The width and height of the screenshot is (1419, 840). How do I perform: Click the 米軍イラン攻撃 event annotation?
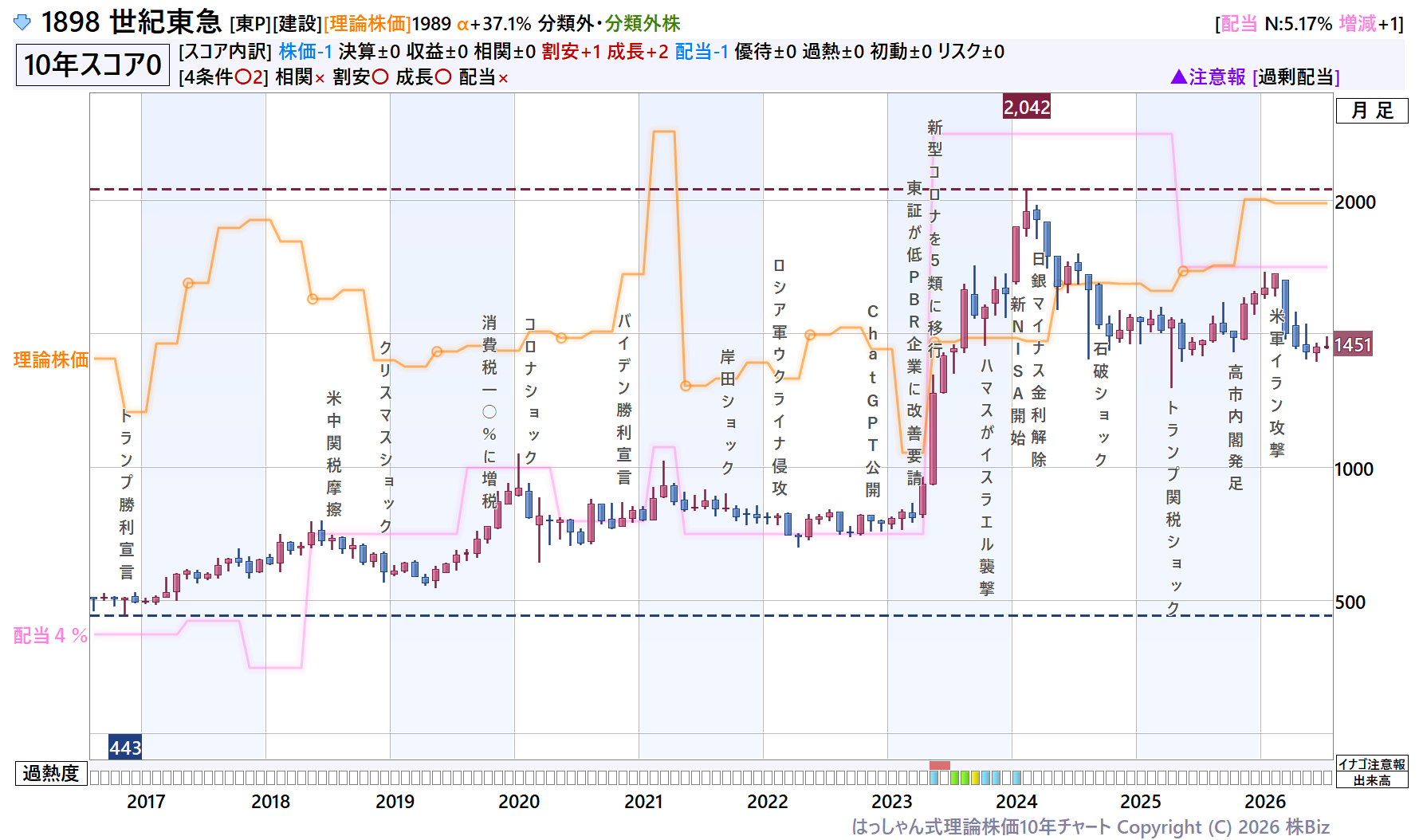click(1277, 383)
